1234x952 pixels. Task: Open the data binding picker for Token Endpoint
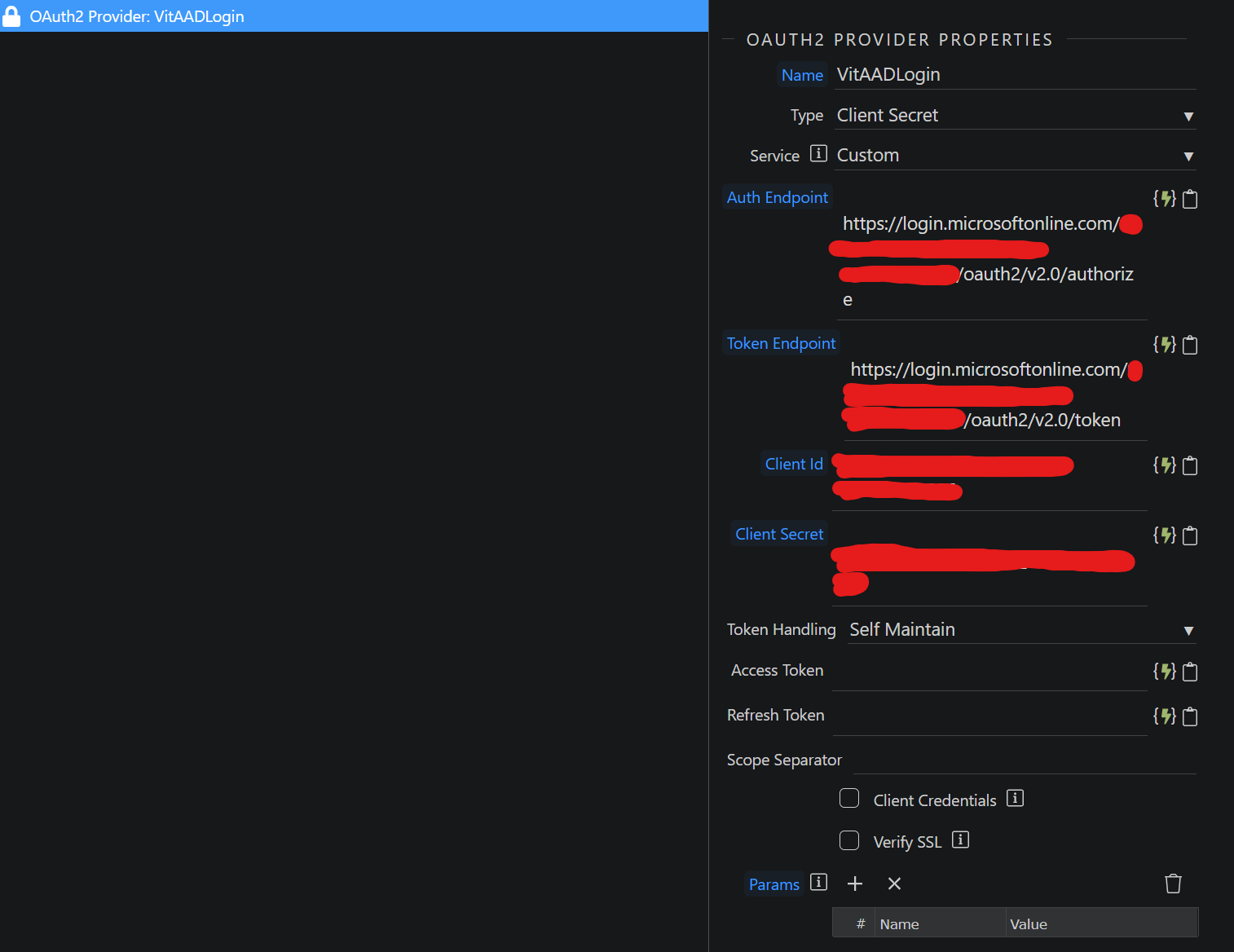pos(1164,345)
